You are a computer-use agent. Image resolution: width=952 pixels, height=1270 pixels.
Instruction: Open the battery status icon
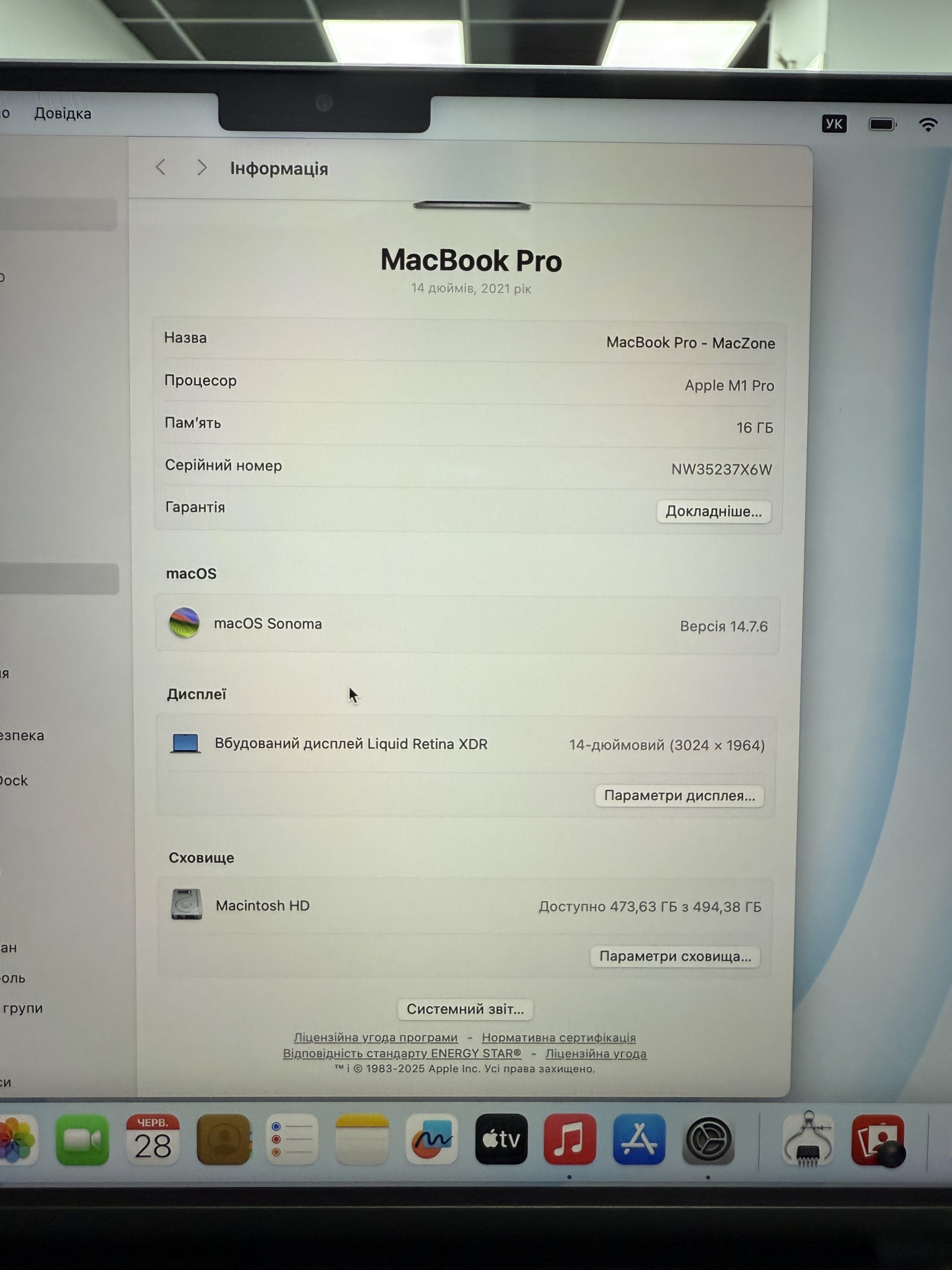click(x=882, y=124)
